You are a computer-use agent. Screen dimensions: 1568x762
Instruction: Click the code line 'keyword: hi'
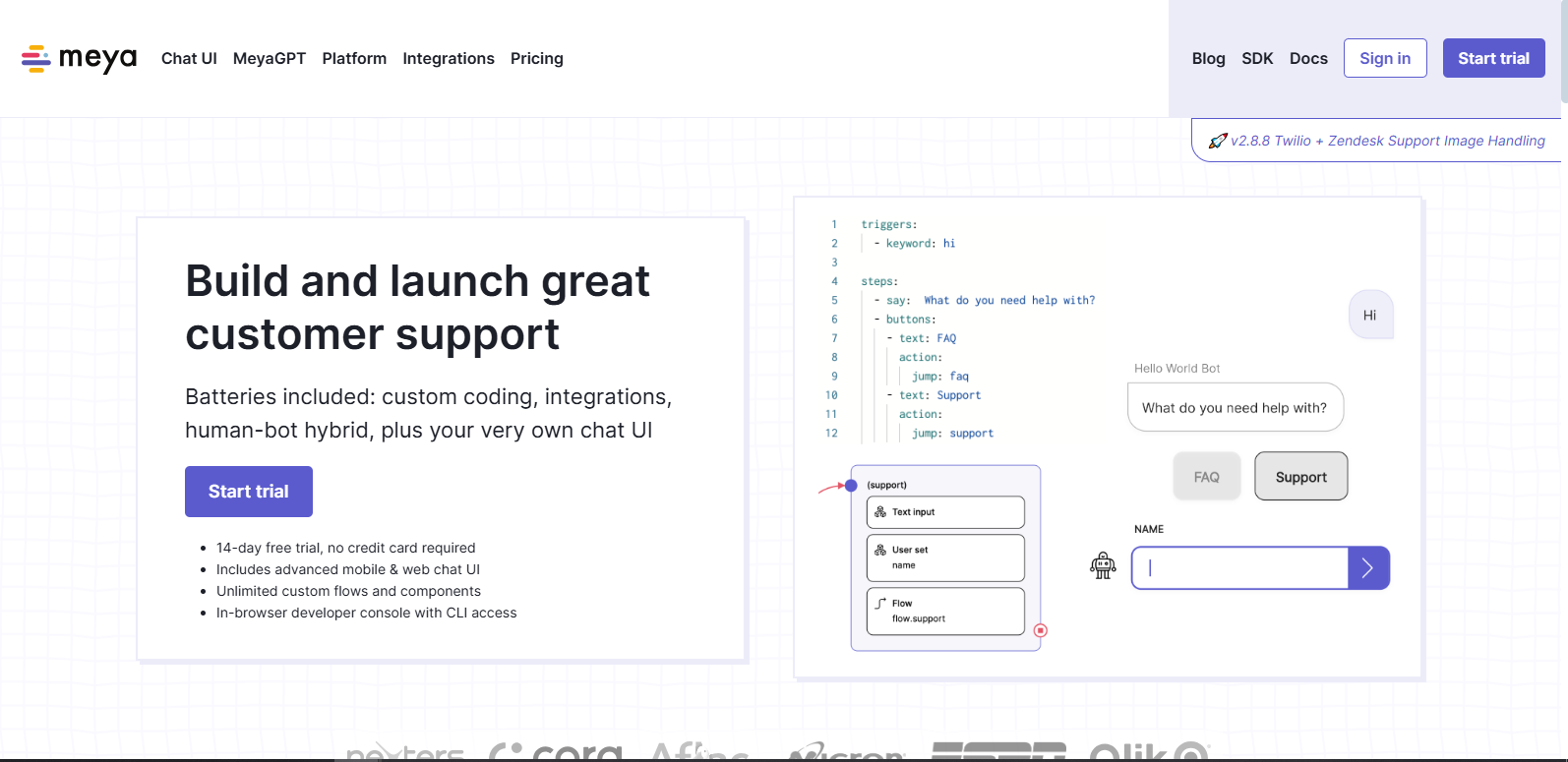point(914,244)
